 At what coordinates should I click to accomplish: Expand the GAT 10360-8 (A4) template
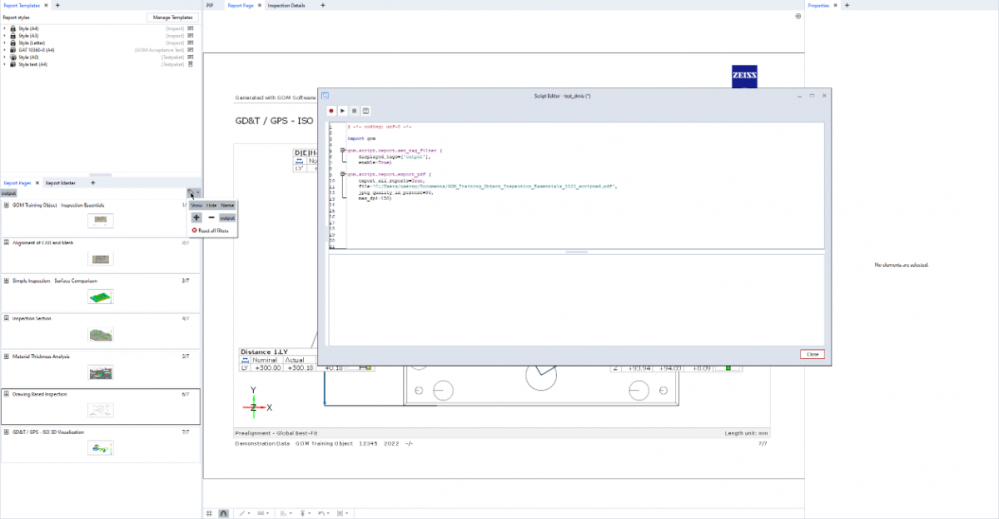click(x=4, y=49)
